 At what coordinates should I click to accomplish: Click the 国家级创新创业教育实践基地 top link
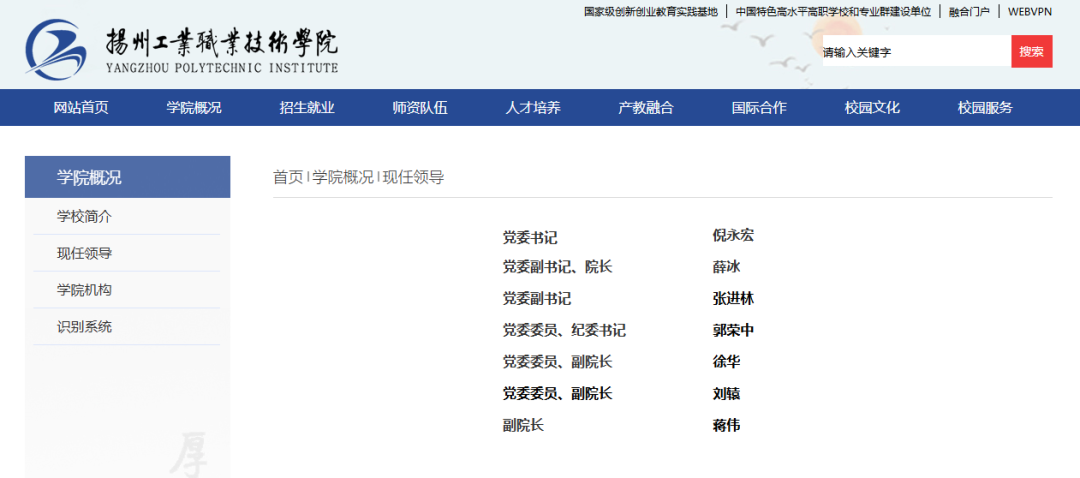pos(651,12)
